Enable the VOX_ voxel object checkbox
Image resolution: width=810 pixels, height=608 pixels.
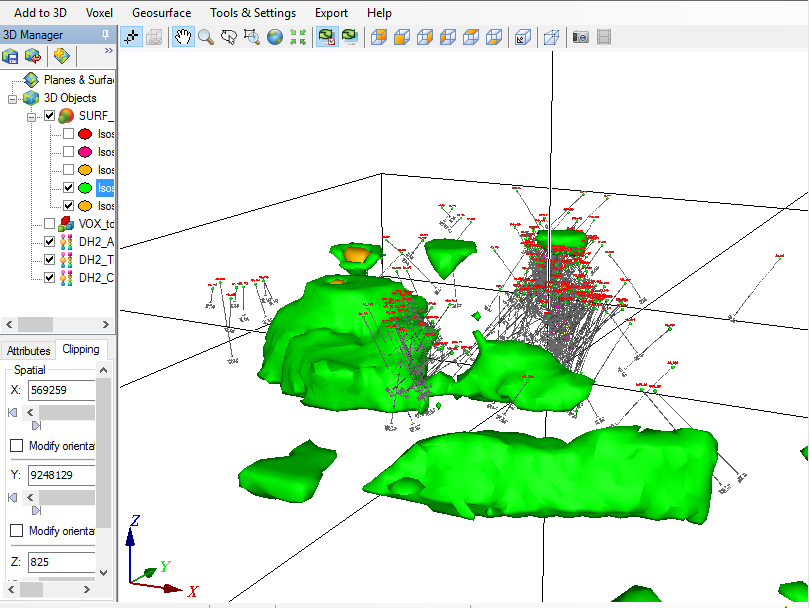tap(50, 224)
